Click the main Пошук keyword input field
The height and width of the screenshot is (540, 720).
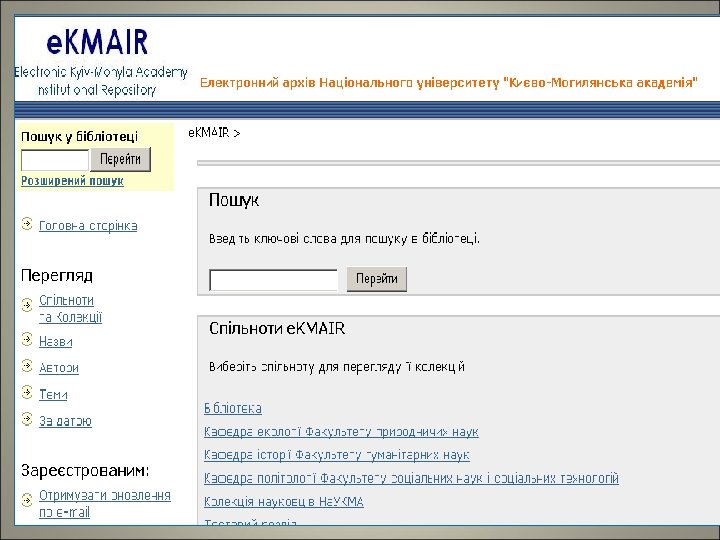273,280
